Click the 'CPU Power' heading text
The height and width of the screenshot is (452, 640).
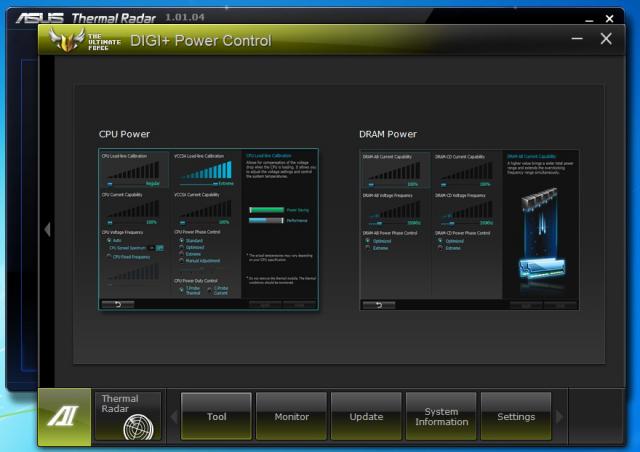click(124, 134)
